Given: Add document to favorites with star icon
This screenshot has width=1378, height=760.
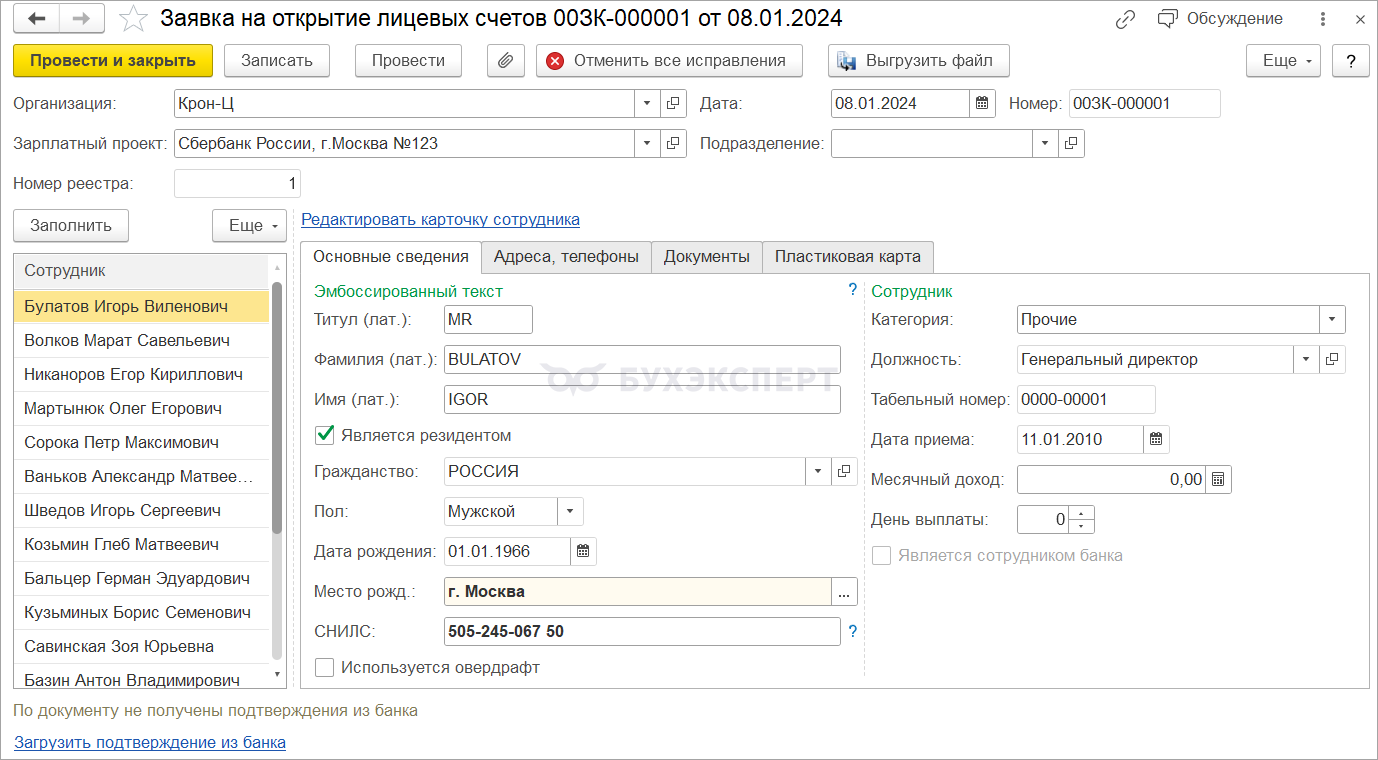Looking at the screenshot, I should pos(132,18).
